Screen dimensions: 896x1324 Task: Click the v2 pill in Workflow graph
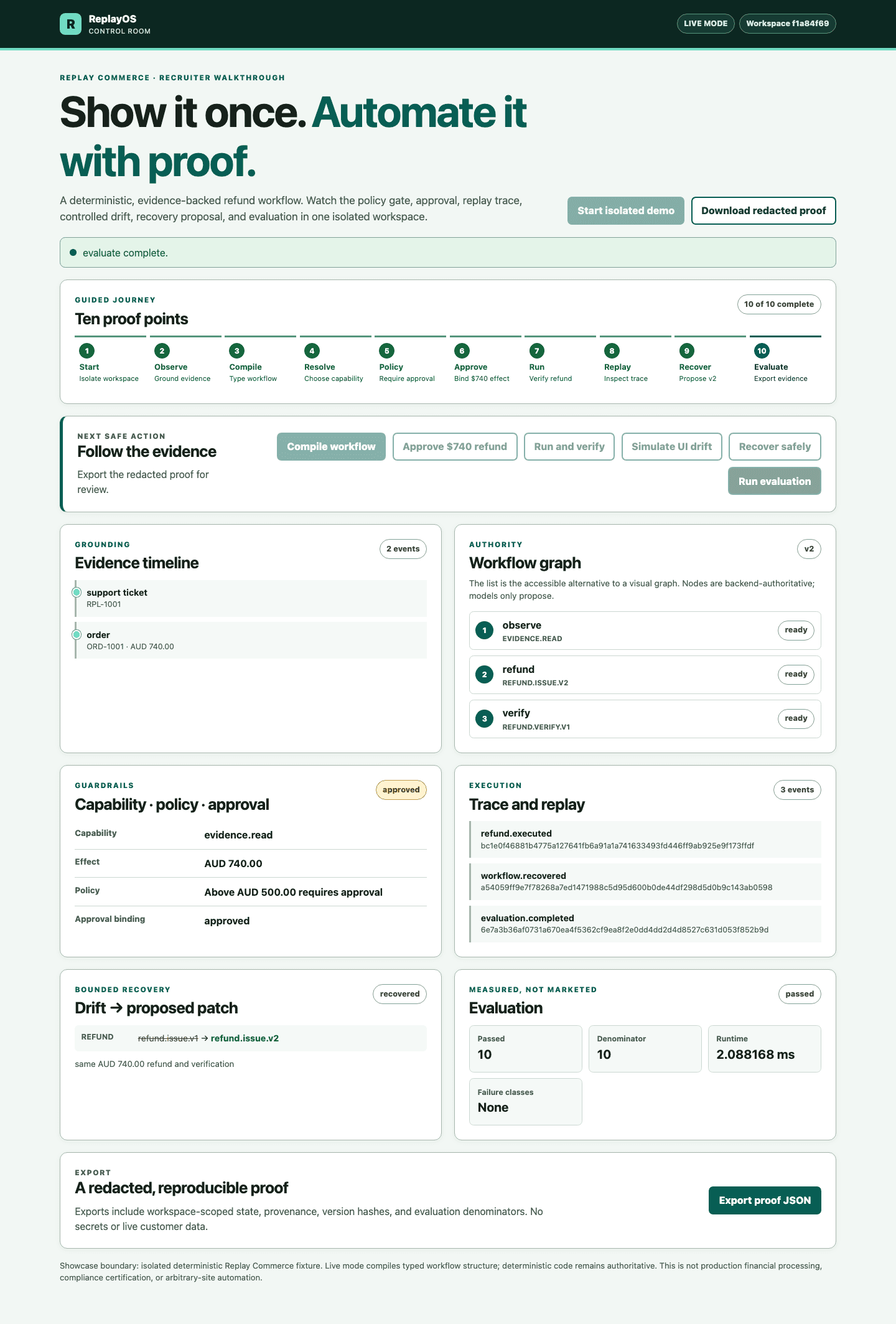point(809,549)
